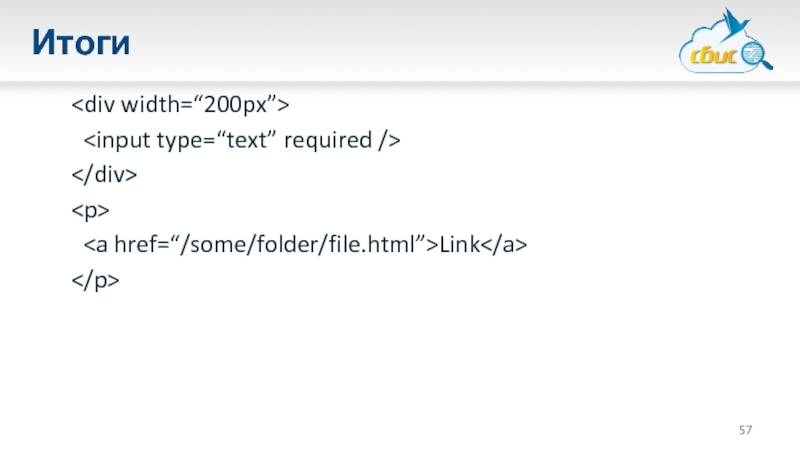Click the opening p tag
Screen dimensions: 800x450
[x=90, y=210]
